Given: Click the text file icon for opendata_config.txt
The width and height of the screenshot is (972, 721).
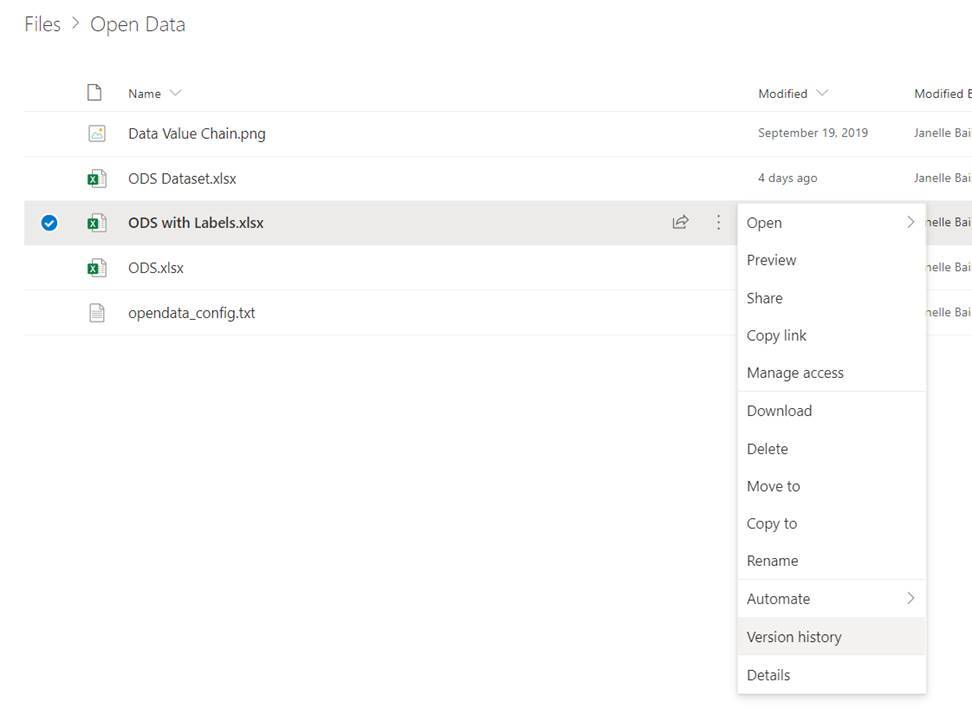Looking at the screenshot, I should tap(97, 312).
